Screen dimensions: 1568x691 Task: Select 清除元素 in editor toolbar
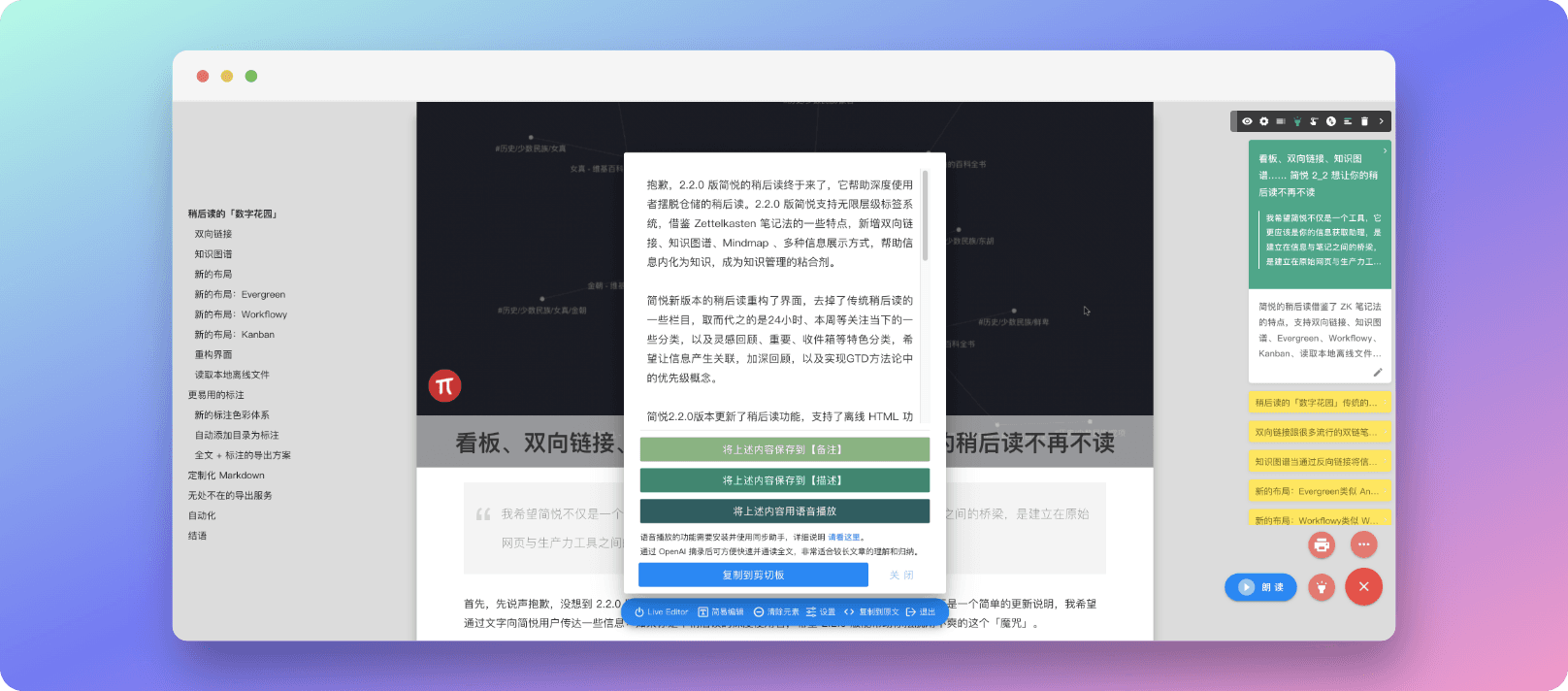[x=776, y=612]
